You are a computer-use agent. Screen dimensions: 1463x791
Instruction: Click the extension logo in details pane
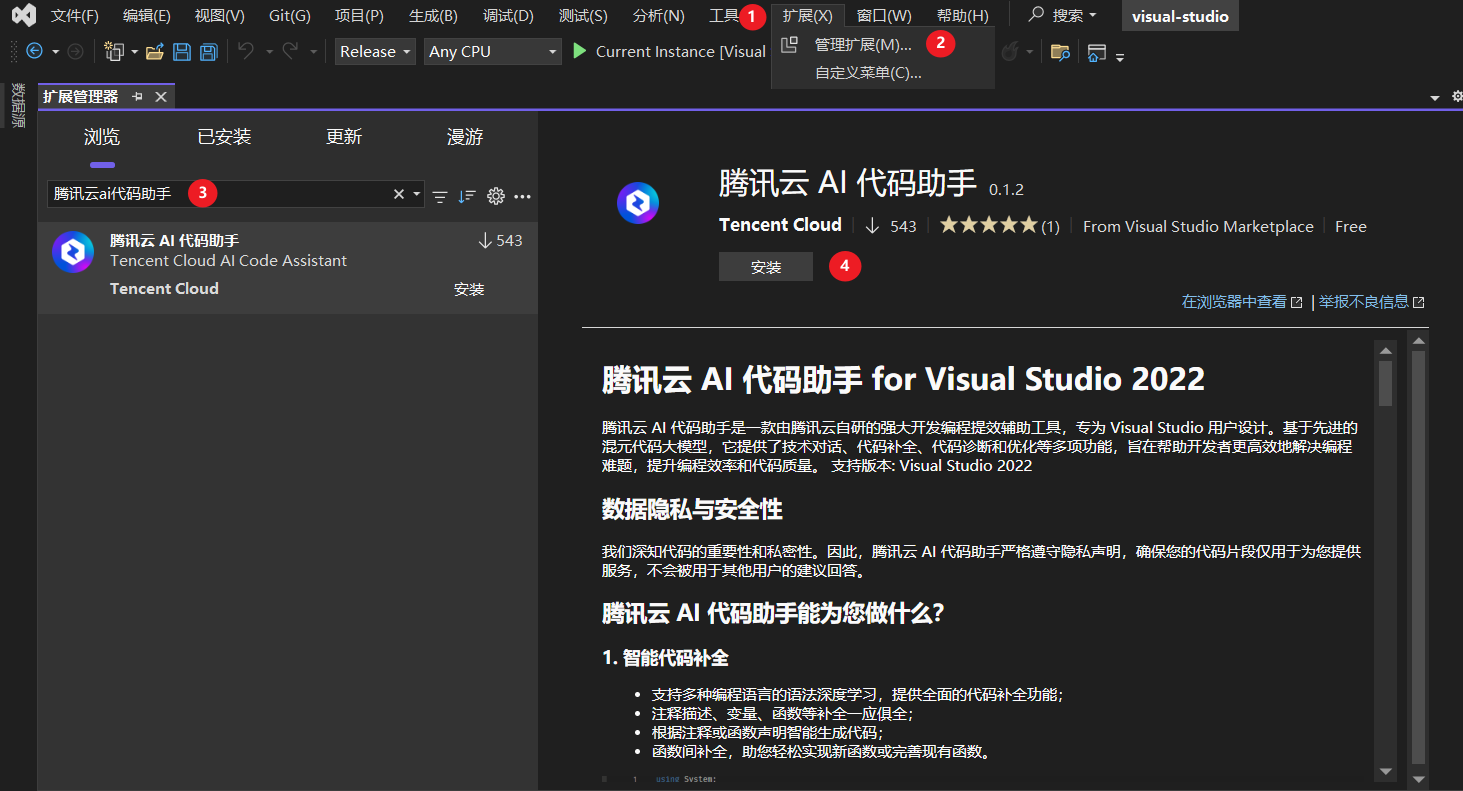[x=638, y=204]
